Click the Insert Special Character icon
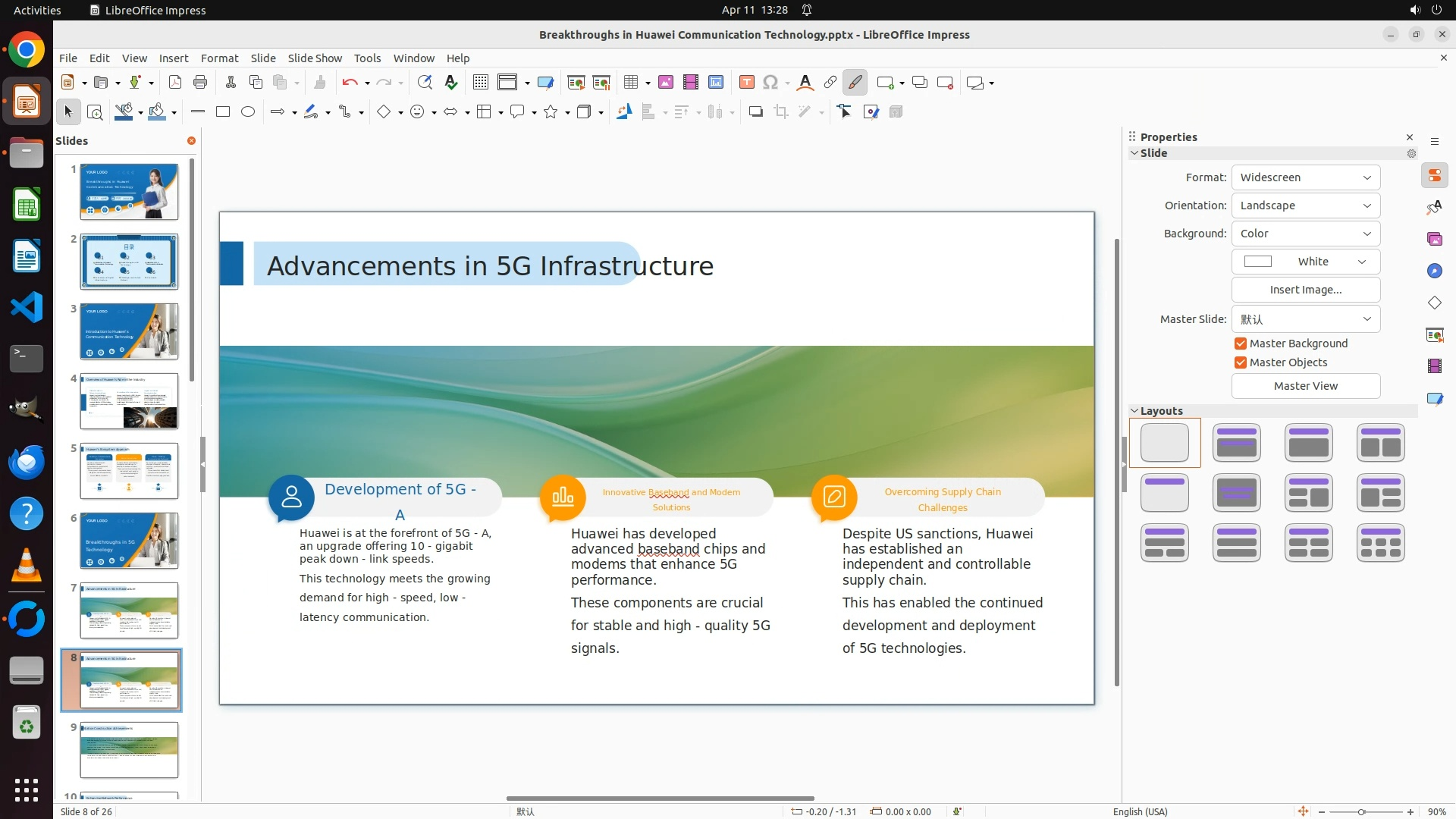The image size is (1456, 819). tap(770, 83)
